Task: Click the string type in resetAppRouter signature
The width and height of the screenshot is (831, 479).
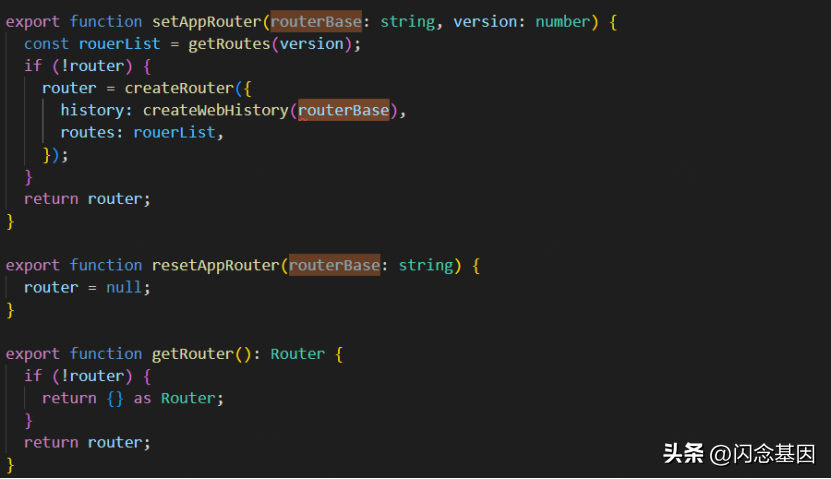Action: [x=425, y=265]
